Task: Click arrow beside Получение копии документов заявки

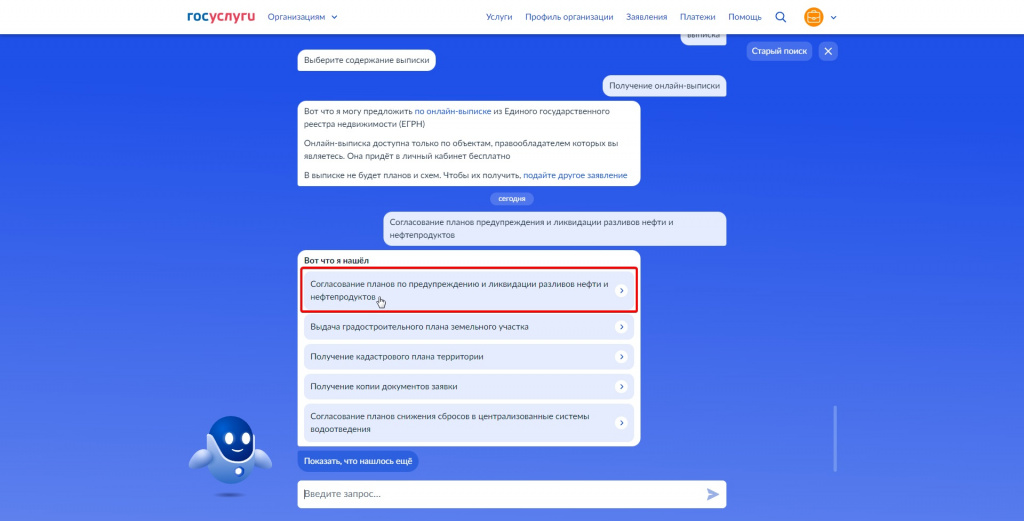Action: 622,387
